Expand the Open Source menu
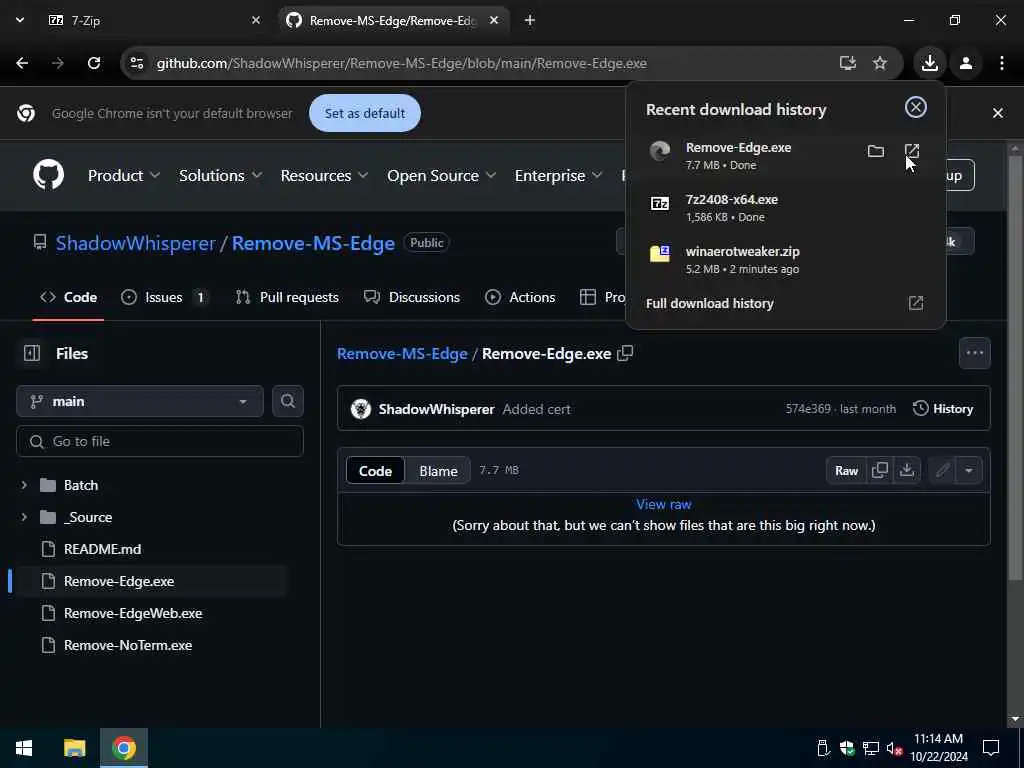 click(441, 176)
